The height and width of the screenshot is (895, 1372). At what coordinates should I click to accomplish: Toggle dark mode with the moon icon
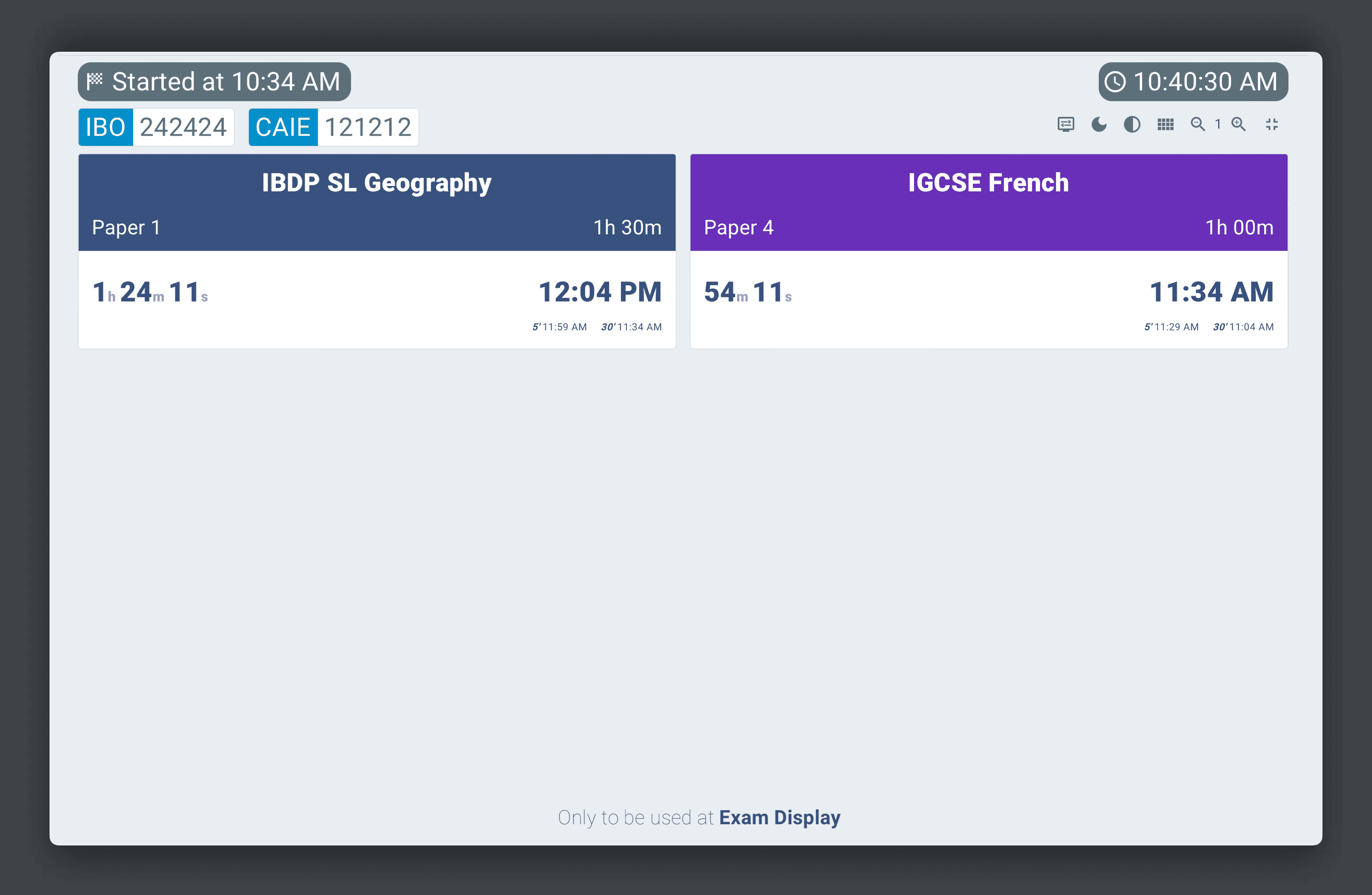(1099, 125)
